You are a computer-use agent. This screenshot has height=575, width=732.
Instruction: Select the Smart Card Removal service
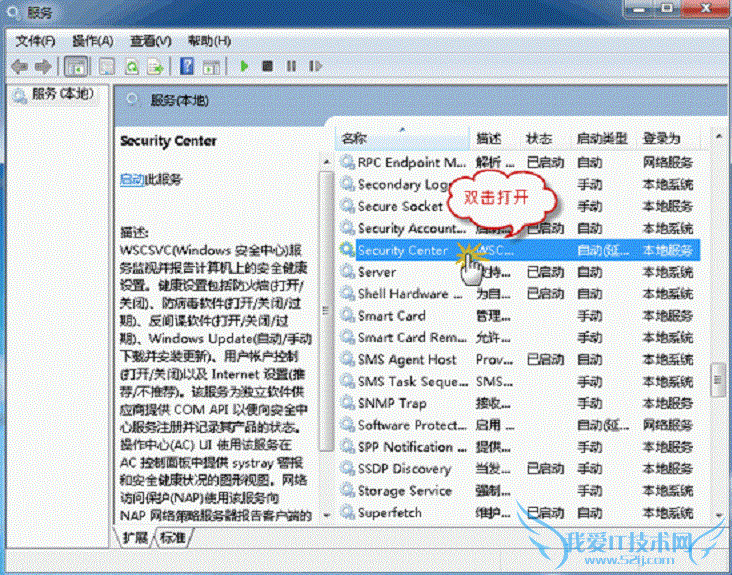tap(411, 337)
